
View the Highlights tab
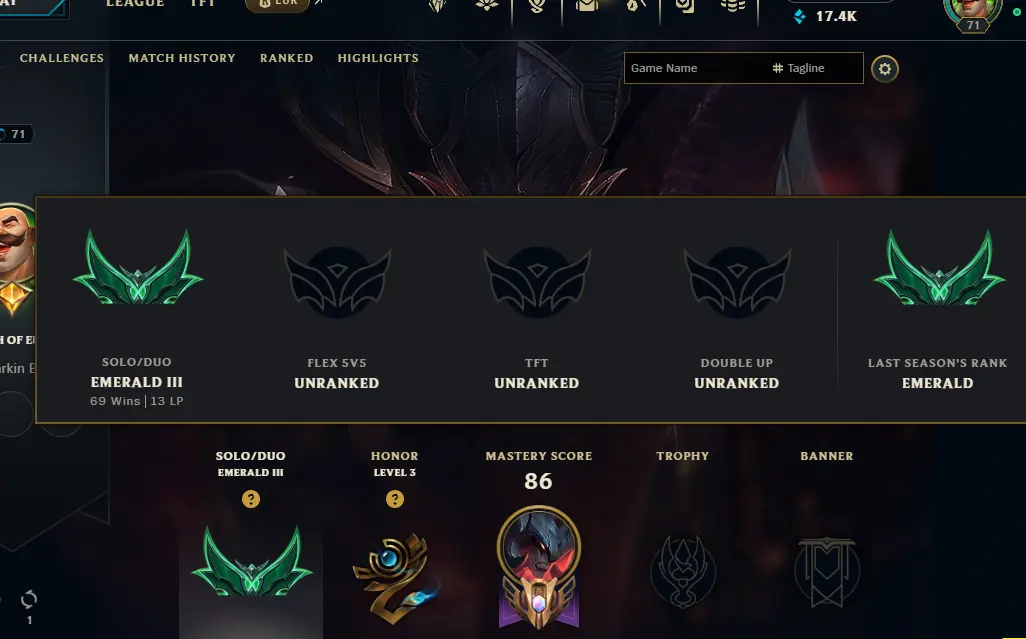(378, 58)
